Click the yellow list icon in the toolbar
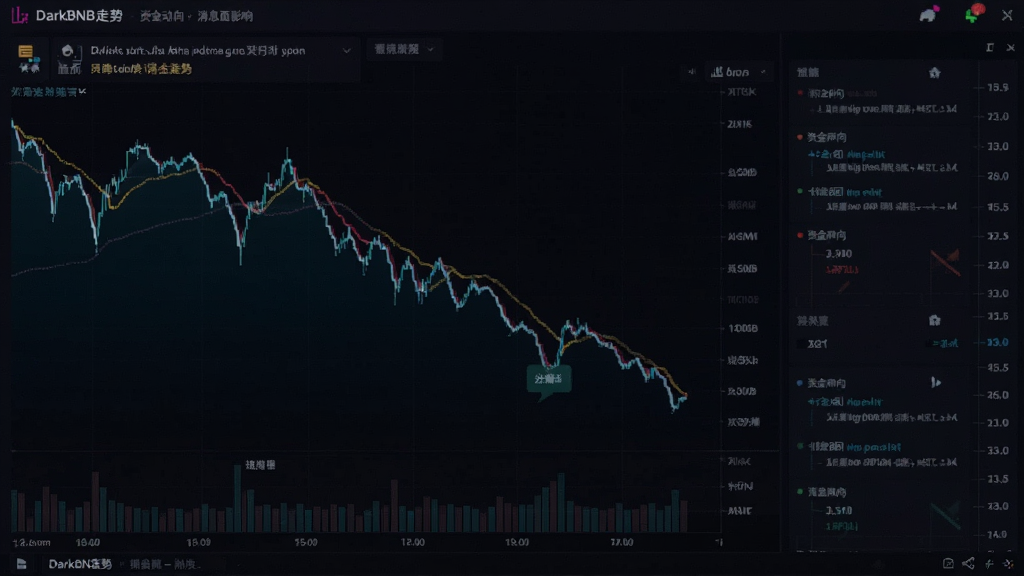 [x=25, y=51]
